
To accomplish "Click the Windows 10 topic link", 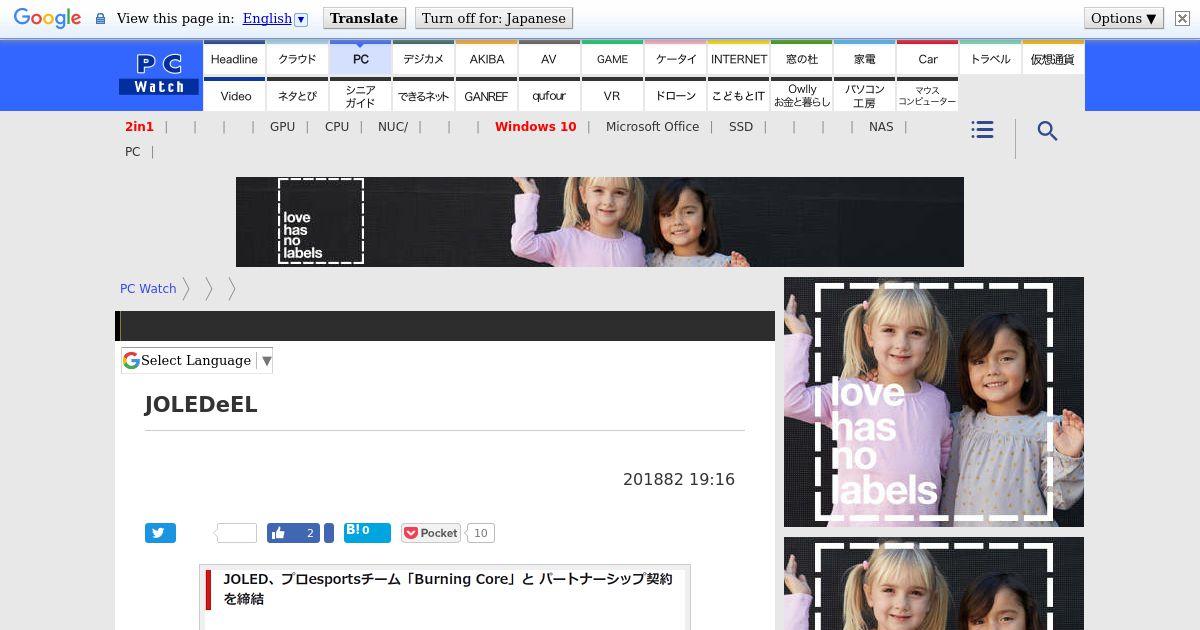I will point(535,126).
